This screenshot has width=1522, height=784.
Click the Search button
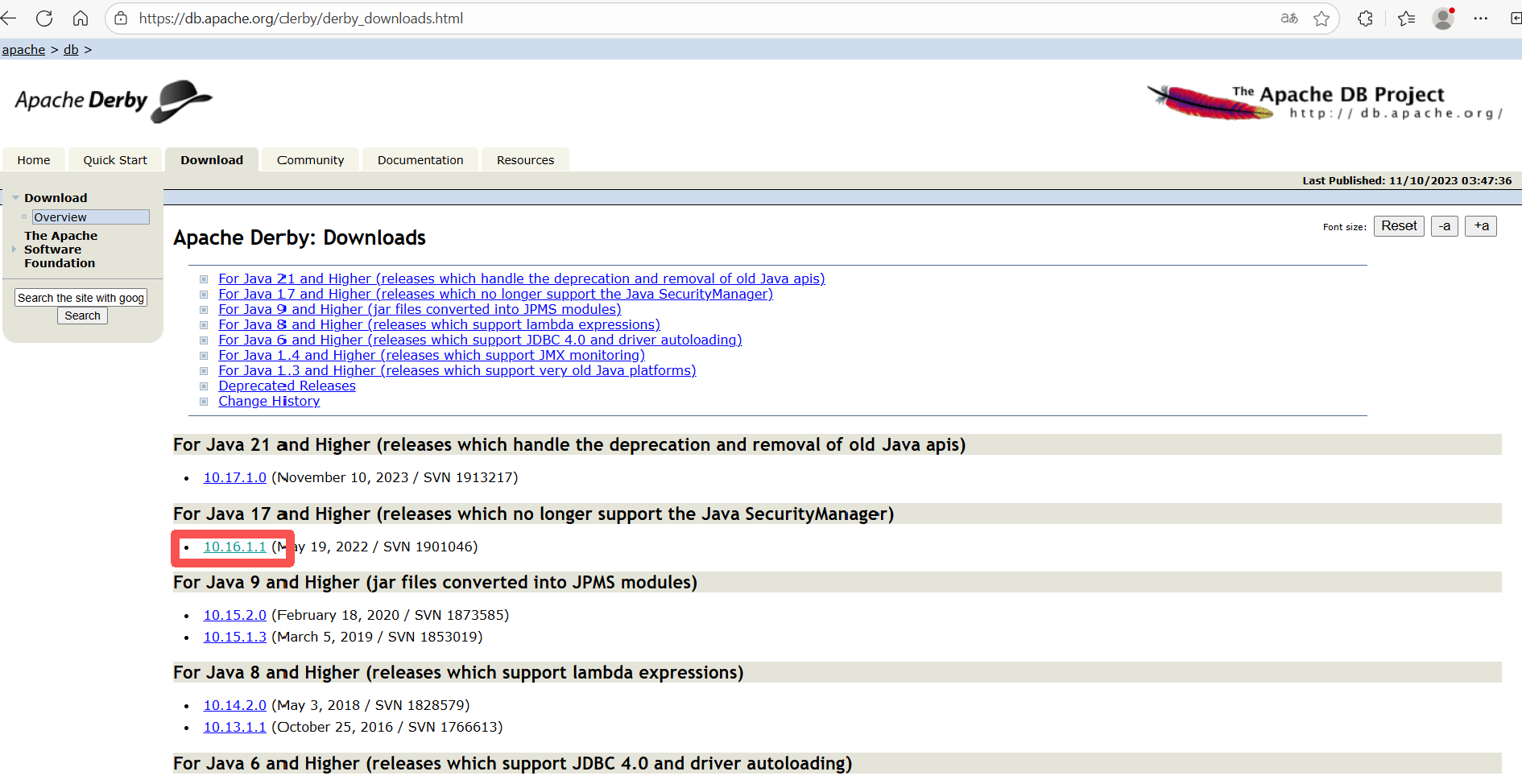[x=82, y=316]
